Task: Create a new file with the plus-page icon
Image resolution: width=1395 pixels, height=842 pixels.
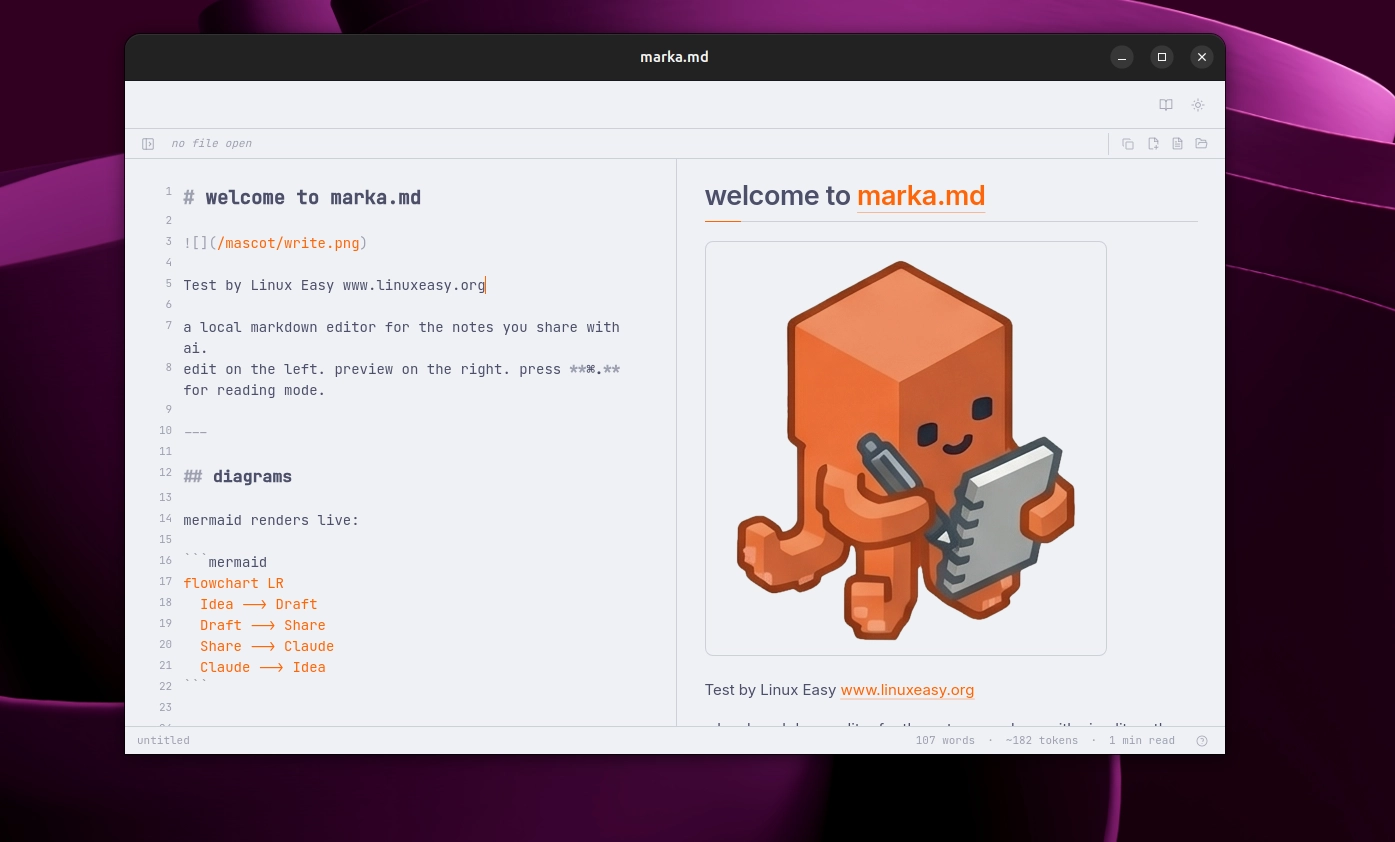Action: [x=1153, y=144]
